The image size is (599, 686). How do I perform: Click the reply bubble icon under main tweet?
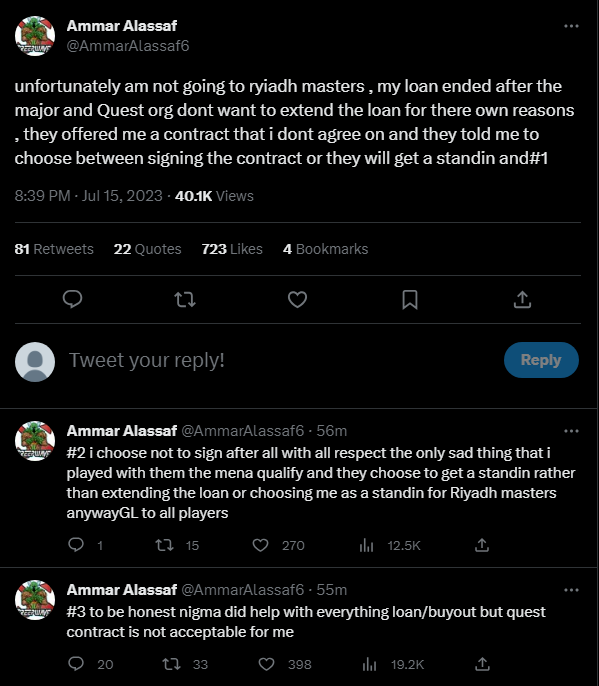click(x=73, y=300)
